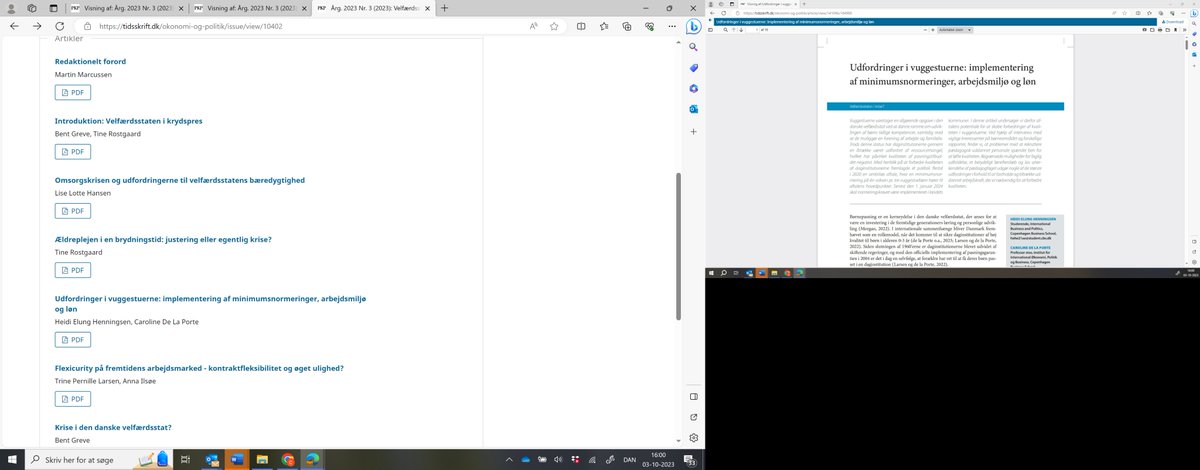Open the workspaces icon in left browser
Image resolution: width=1200 pixels, height=470 pixels.
(34, 7)
